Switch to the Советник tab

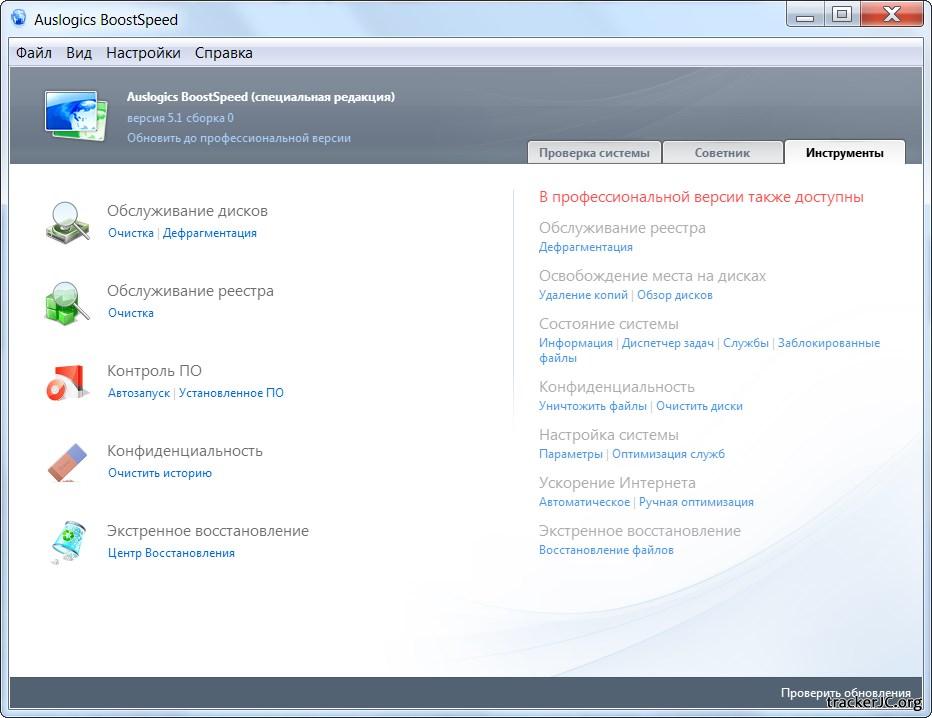722,153
